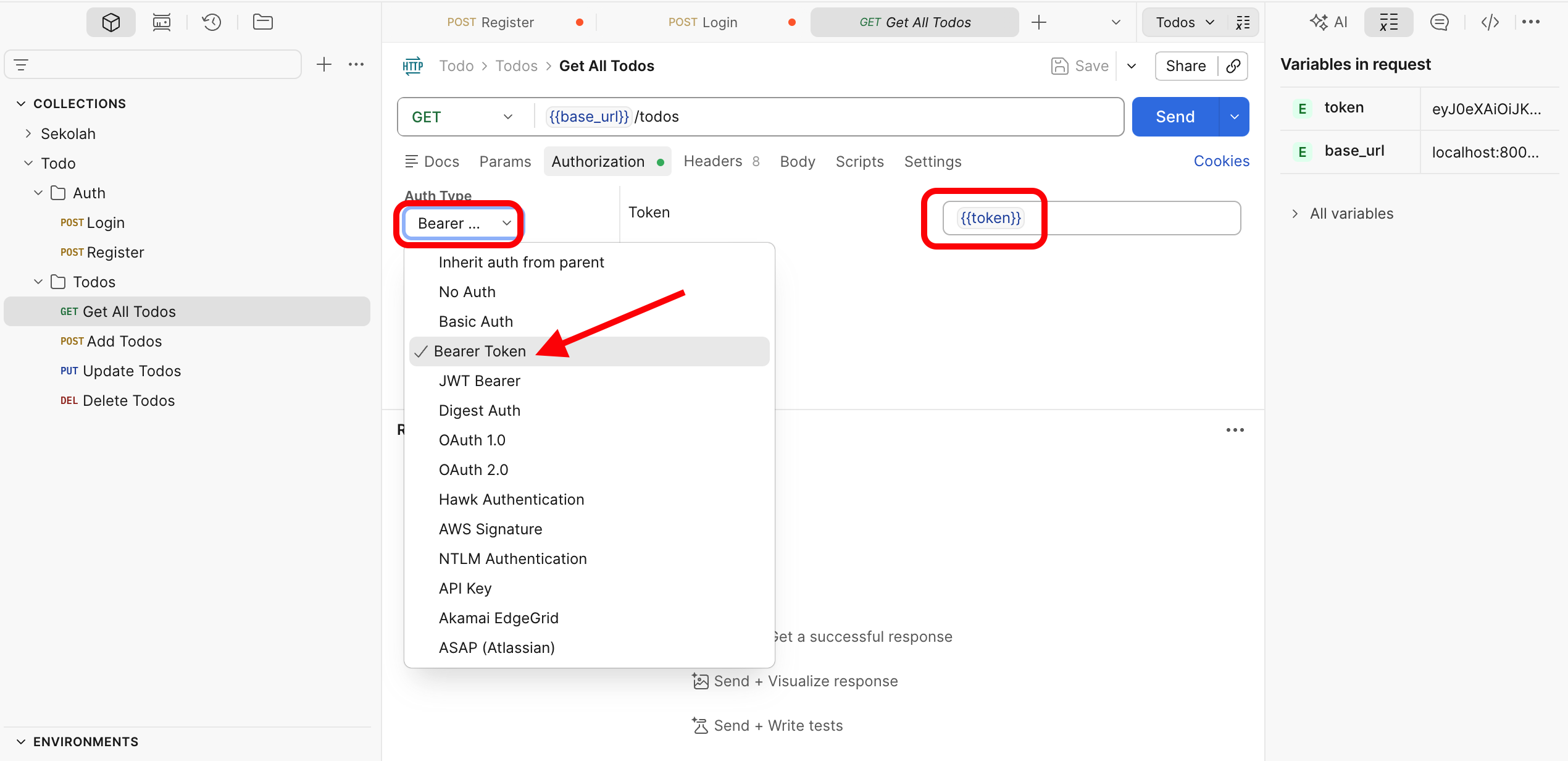Copy the share link icon
This screenshot has width=1568, height=761.
pos(1233,66)
